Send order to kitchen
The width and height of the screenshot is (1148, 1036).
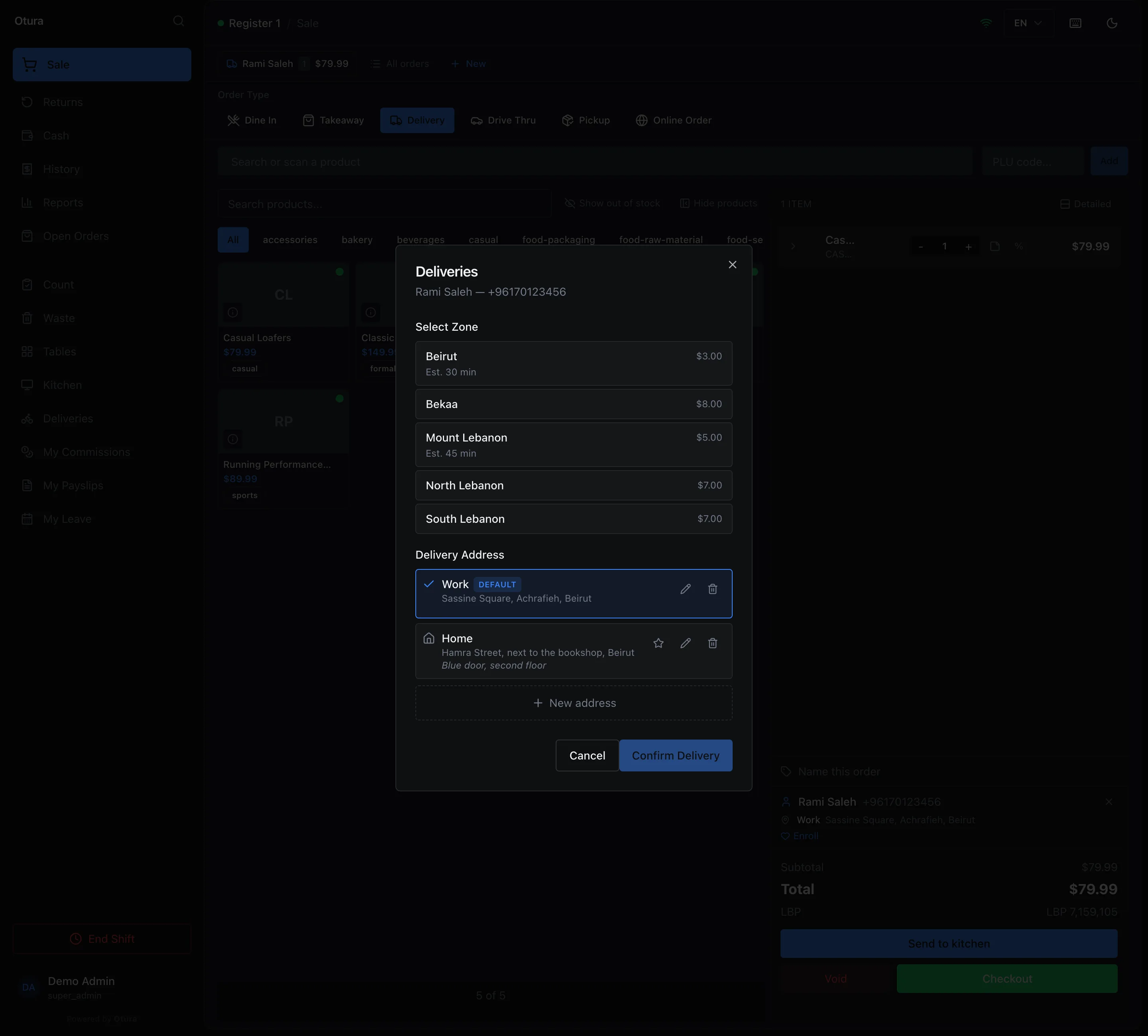coord(949,944)
